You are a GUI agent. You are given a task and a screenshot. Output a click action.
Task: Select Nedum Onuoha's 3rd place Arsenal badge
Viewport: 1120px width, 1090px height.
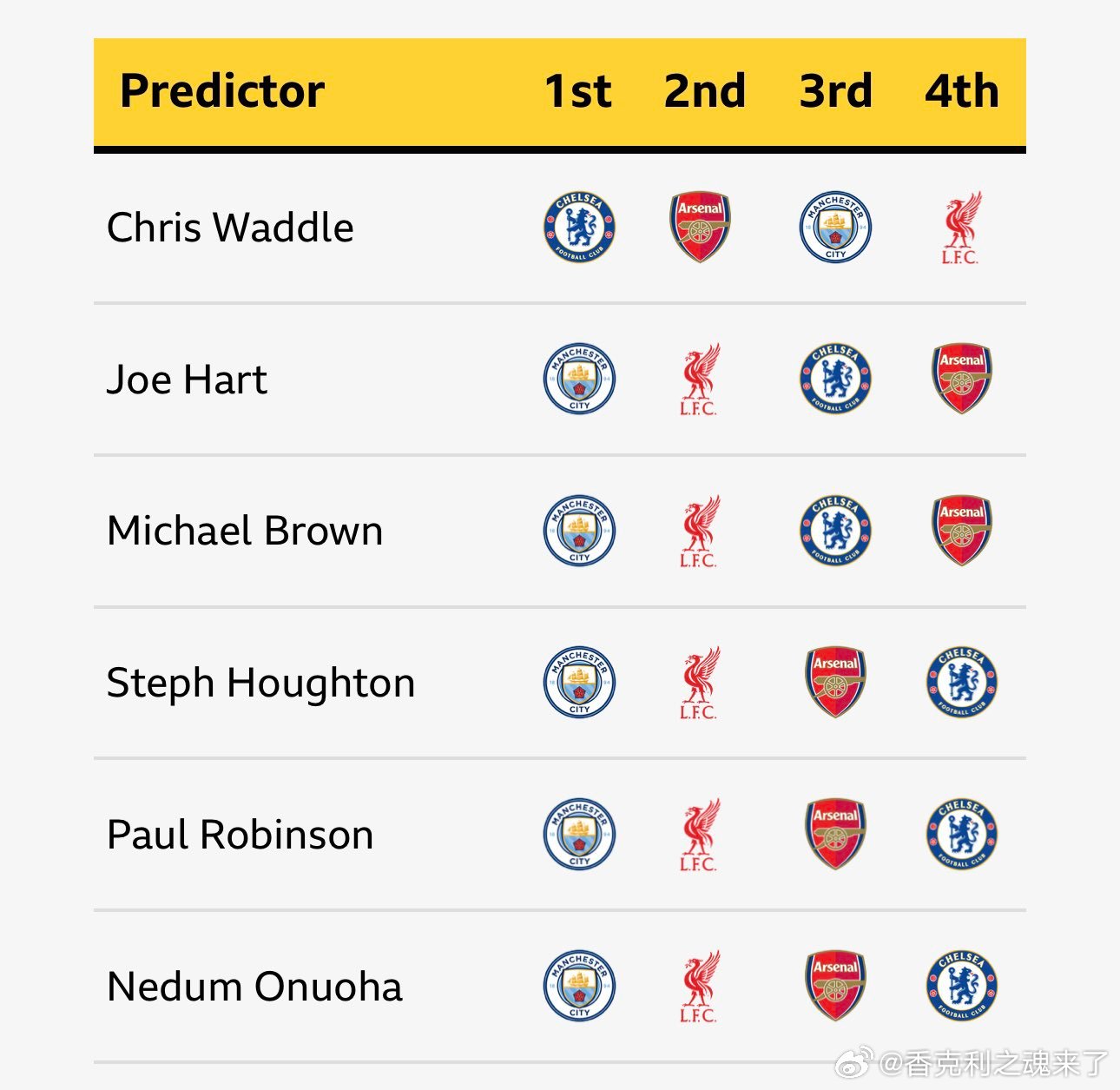tap(835, 986)
